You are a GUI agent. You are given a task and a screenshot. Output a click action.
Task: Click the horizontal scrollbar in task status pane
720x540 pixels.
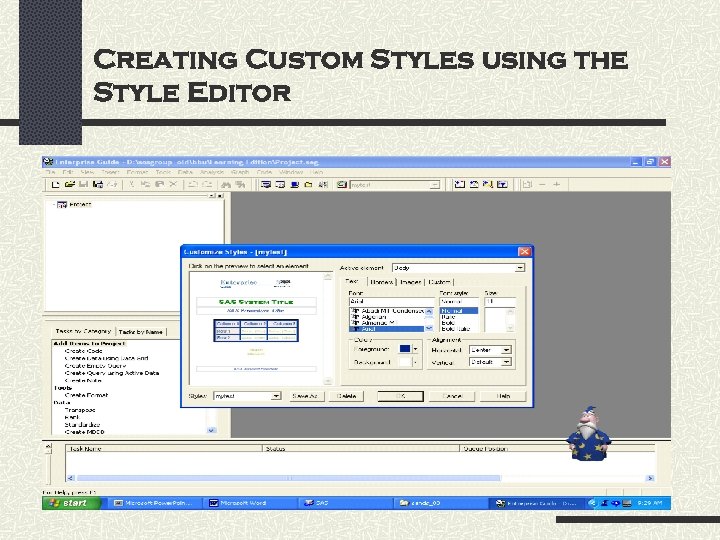coord(289,478)
